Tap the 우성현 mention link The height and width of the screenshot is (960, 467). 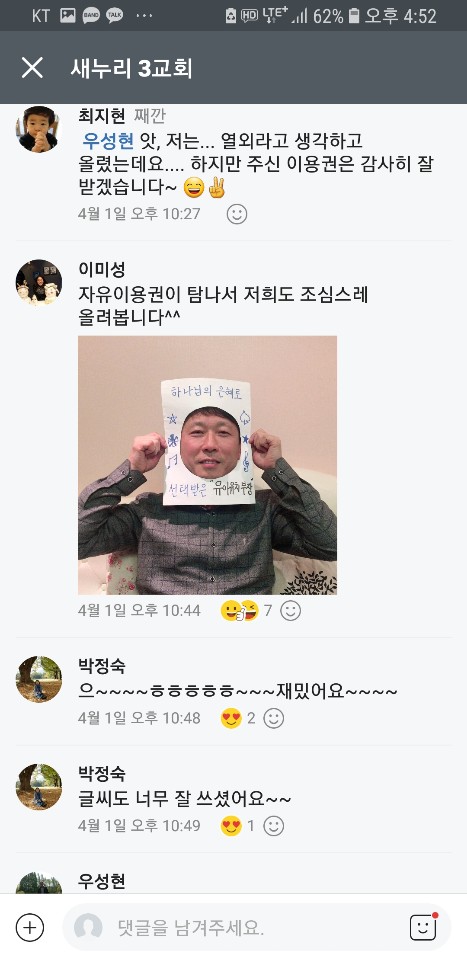coord(108,141)
